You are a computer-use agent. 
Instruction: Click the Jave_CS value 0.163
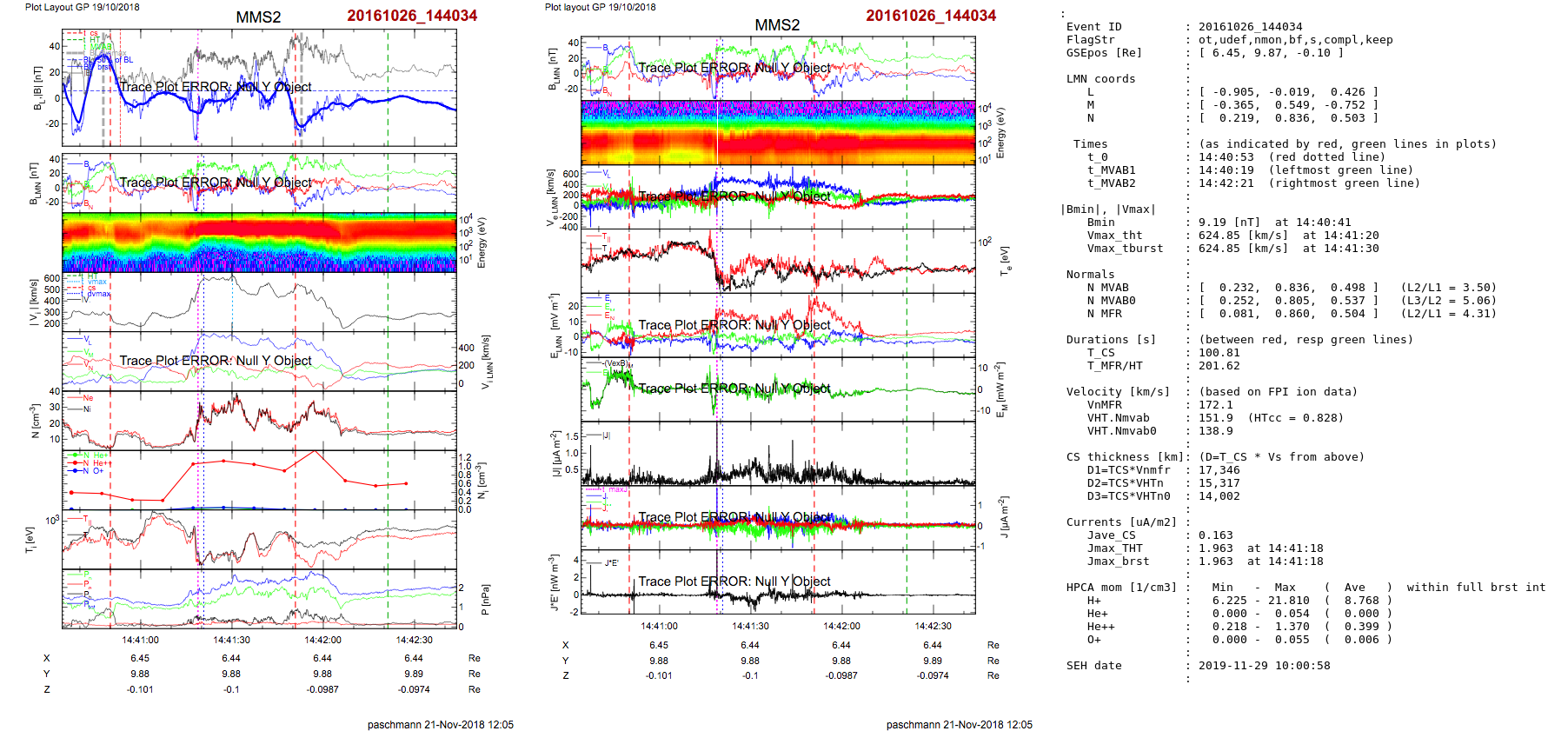click(x=1215, y=535)
